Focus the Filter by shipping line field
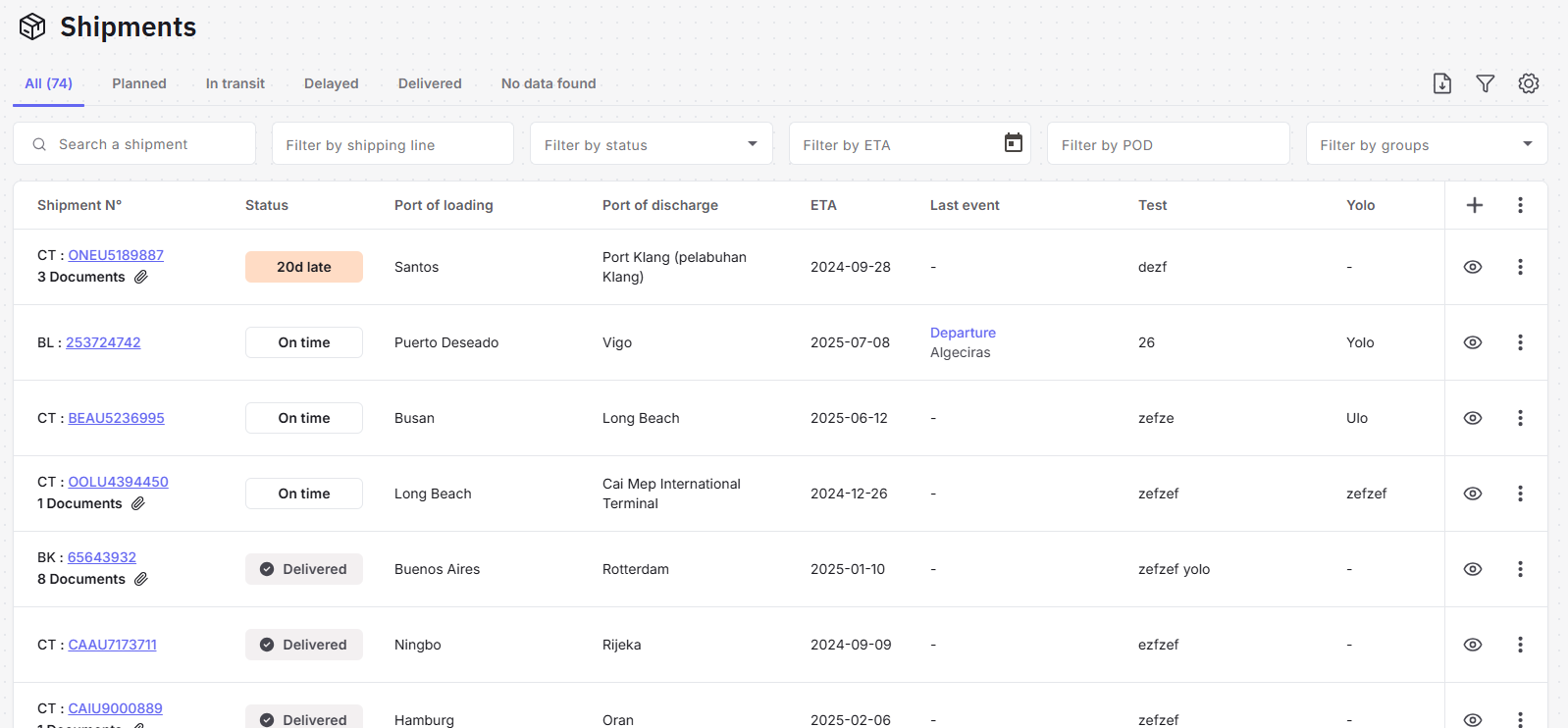The image size is (1568, 728). coord(392,144)
